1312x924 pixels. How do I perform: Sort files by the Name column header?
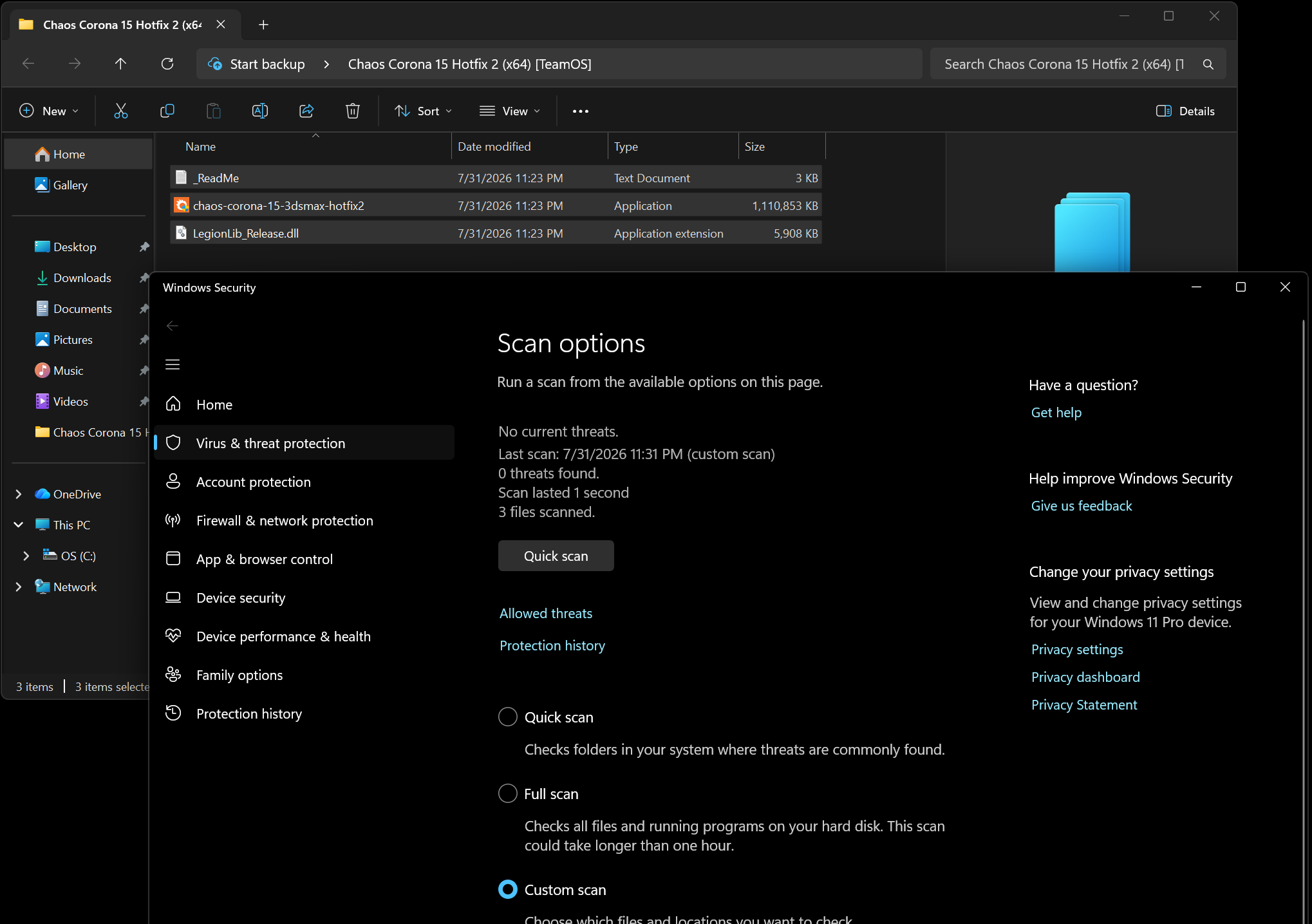tap(310, 146)
